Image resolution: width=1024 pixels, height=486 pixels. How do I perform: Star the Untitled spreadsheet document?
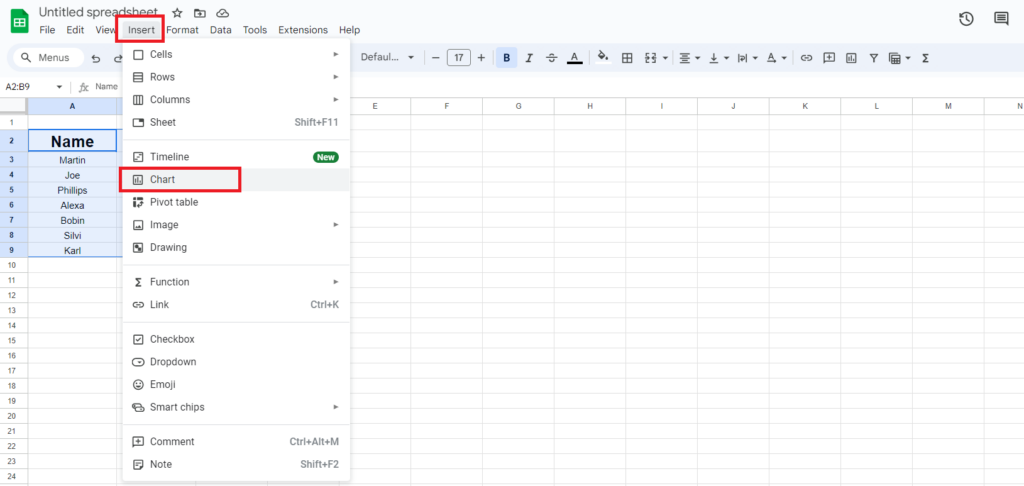[x=177, y=13]
